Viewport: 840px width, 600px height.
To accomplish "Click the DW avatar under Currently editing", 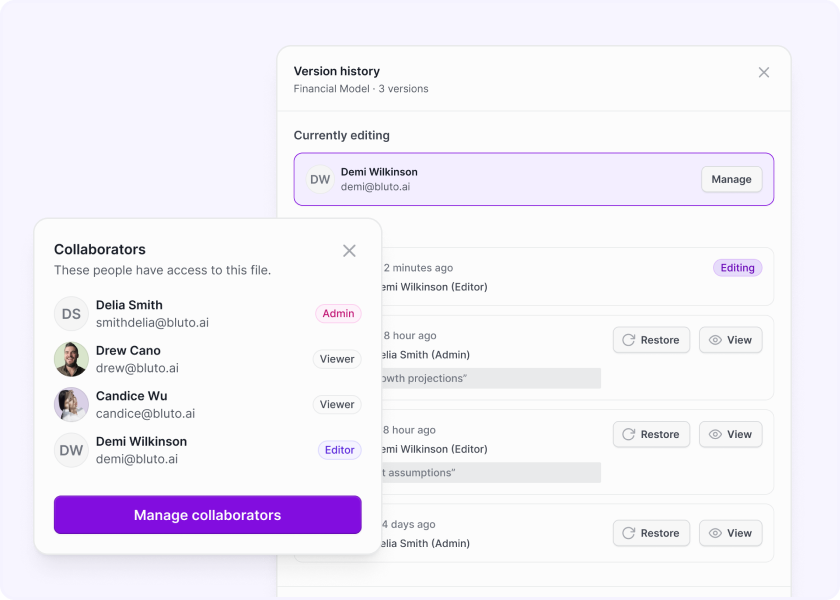I will (320, 179).
